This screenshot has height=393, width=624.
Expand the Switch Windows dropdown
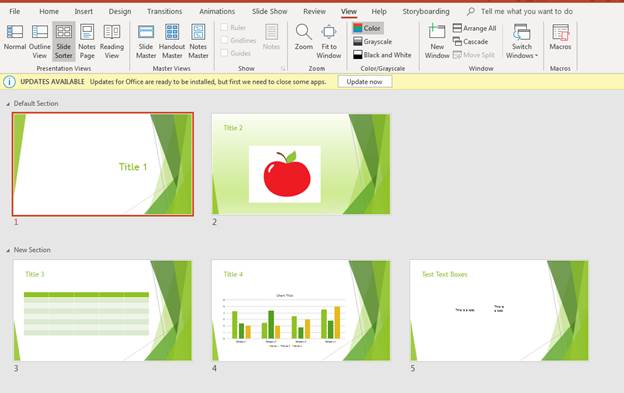click(522, 41)
